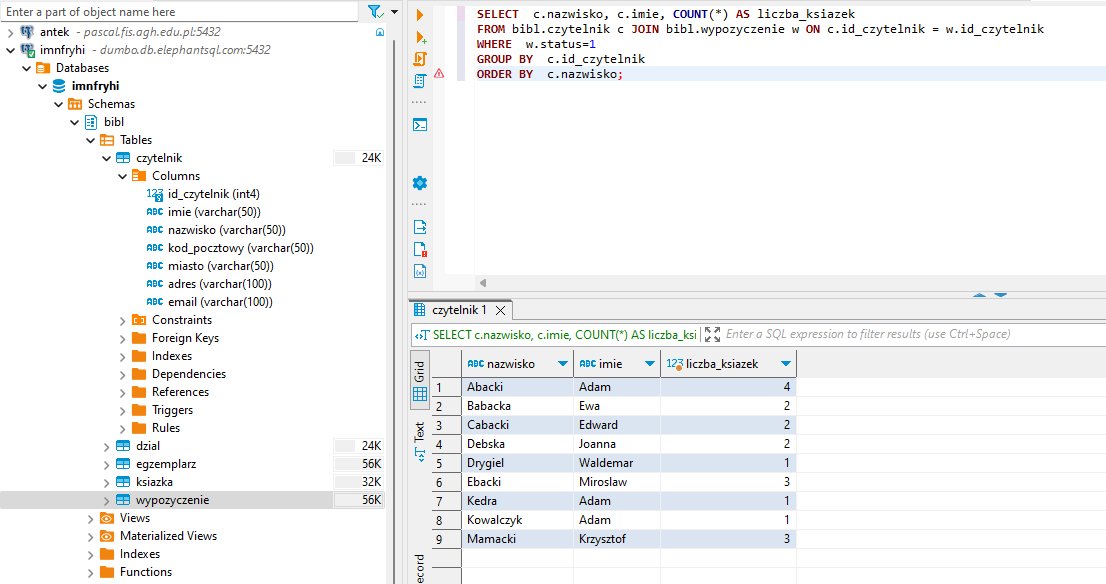Collapse the Databases folder
The width and height of the screenshot is (1106, 584).
[27, 68]
